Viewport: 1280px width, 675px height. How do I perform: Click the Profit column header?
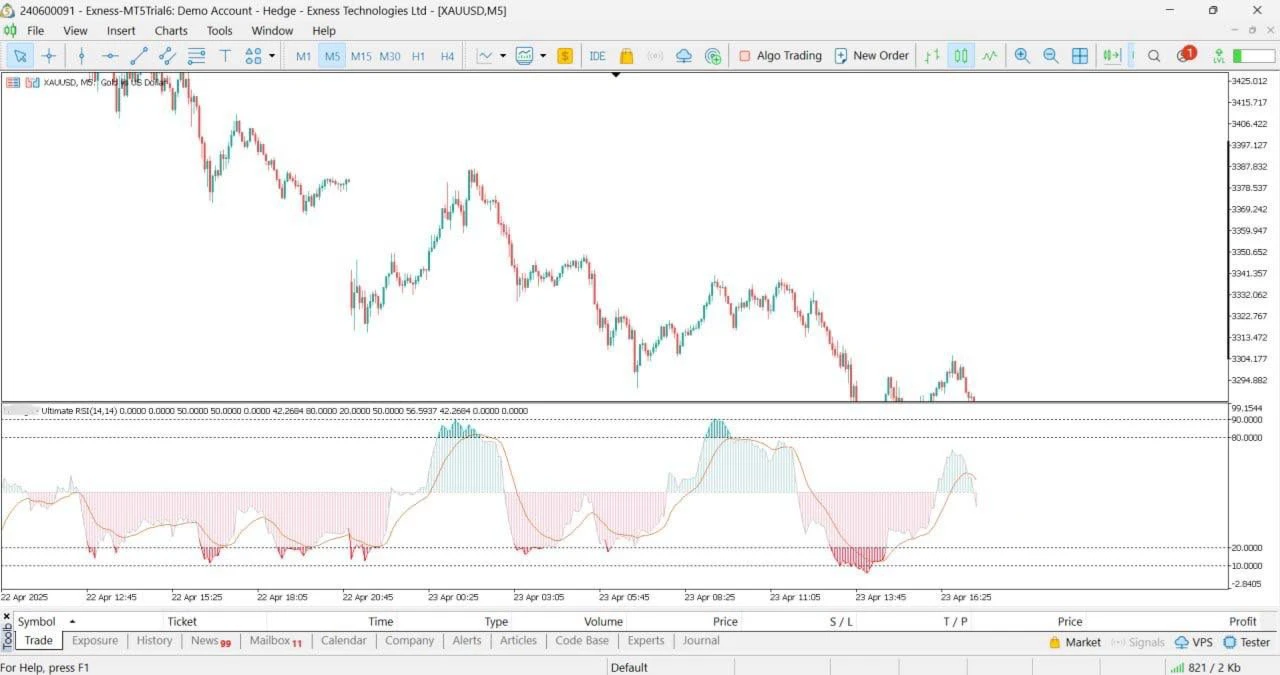(x=1243, y=621)
